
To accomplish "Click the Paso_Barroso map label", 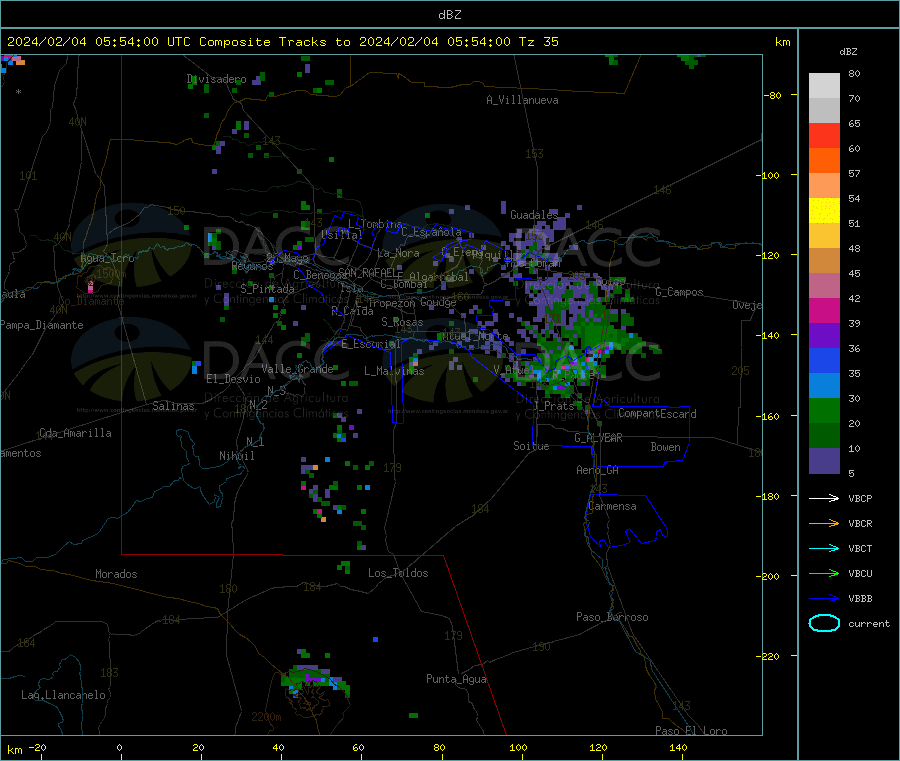I will coord(612,617).
